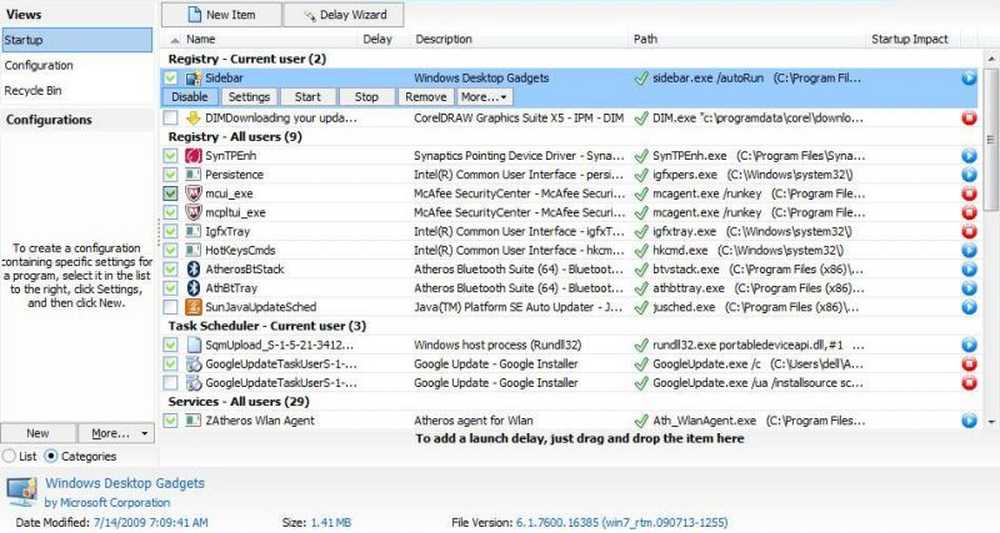Click blue impact icon for ZAtheros Wlan Agent
The width and height of the screenshot is (1000, 533).
pyautogui.click(x=969, y=421)
